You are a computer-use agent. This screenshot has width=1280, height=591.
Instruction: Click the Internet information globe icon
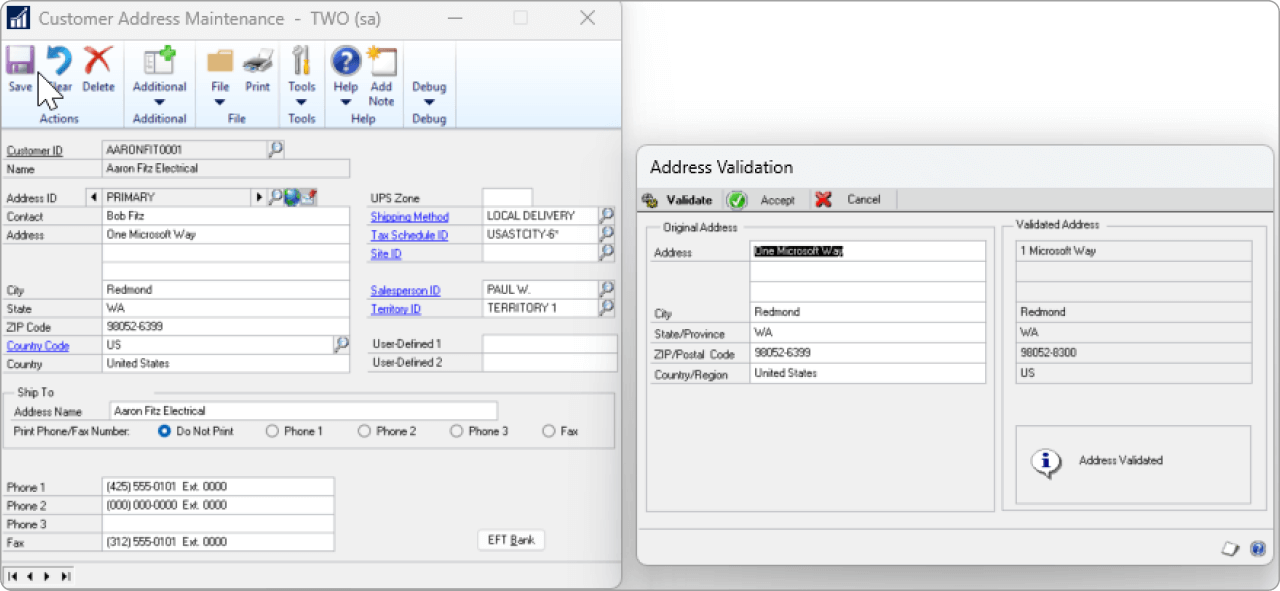tap(291, 197)
